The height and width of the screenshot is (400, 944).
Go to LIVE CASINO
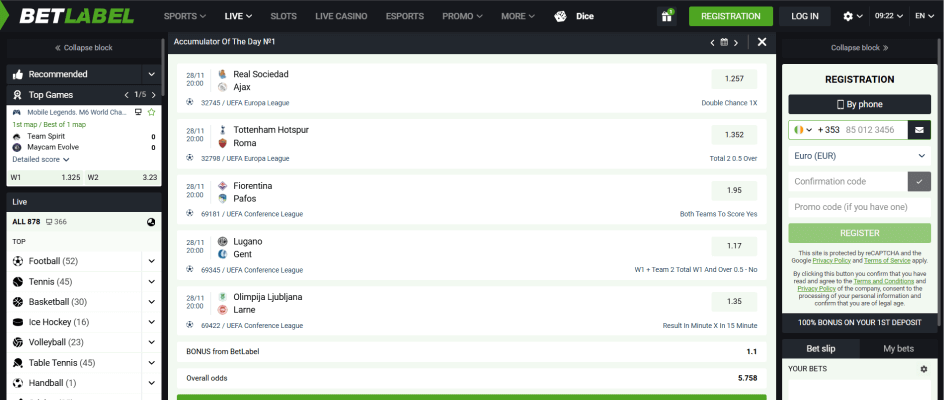pyautogui.click(x=341, y=16)
